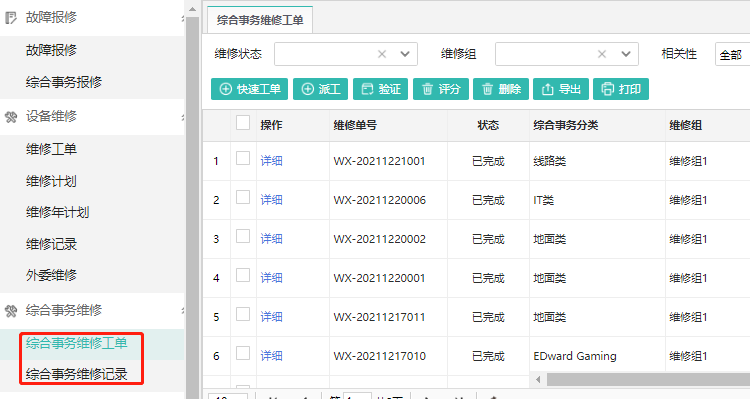Check the box for row WX-2021217010

click(243, 353)
